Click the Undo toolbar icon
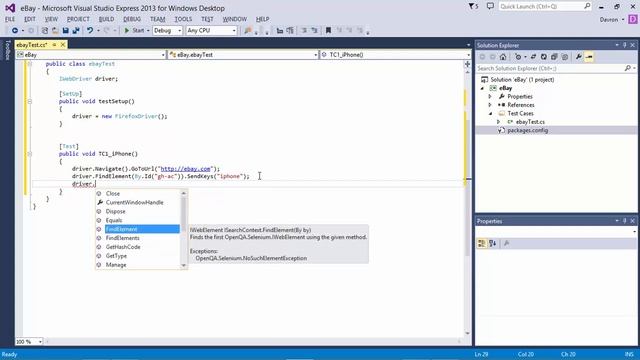 90,31
